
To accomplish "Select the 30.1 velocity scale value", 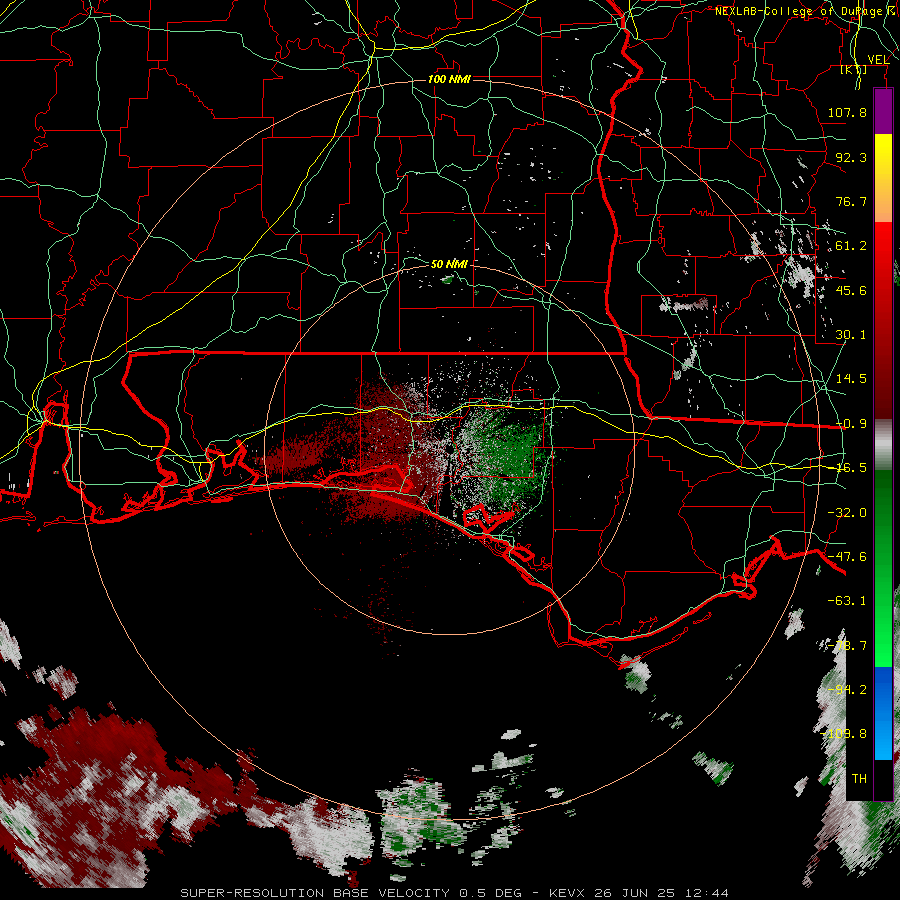I will pyautogui.click(x=851, y=335).
